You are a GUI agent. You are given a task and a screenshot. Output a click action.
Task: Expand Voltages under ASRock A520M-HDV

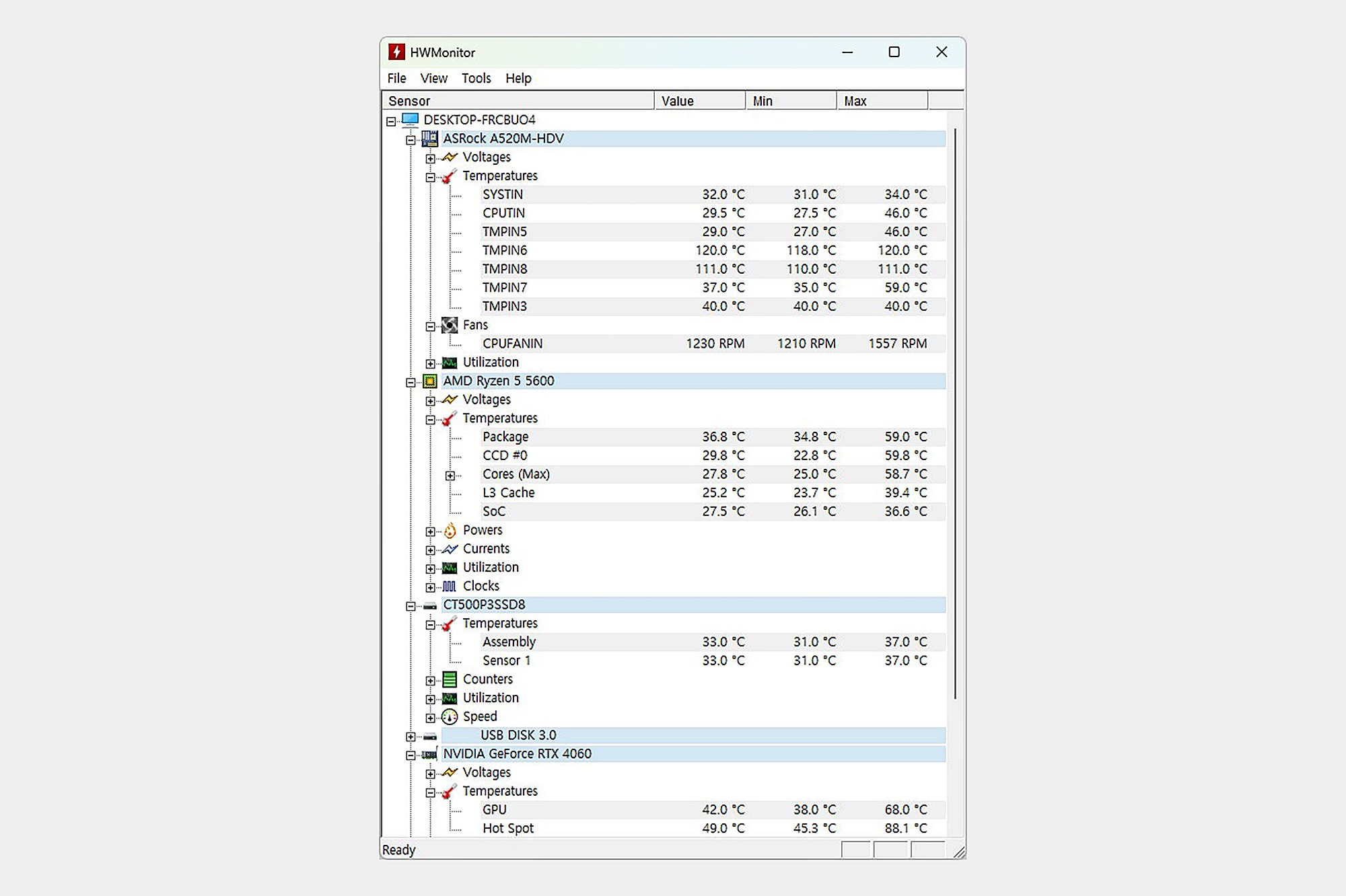431,159
